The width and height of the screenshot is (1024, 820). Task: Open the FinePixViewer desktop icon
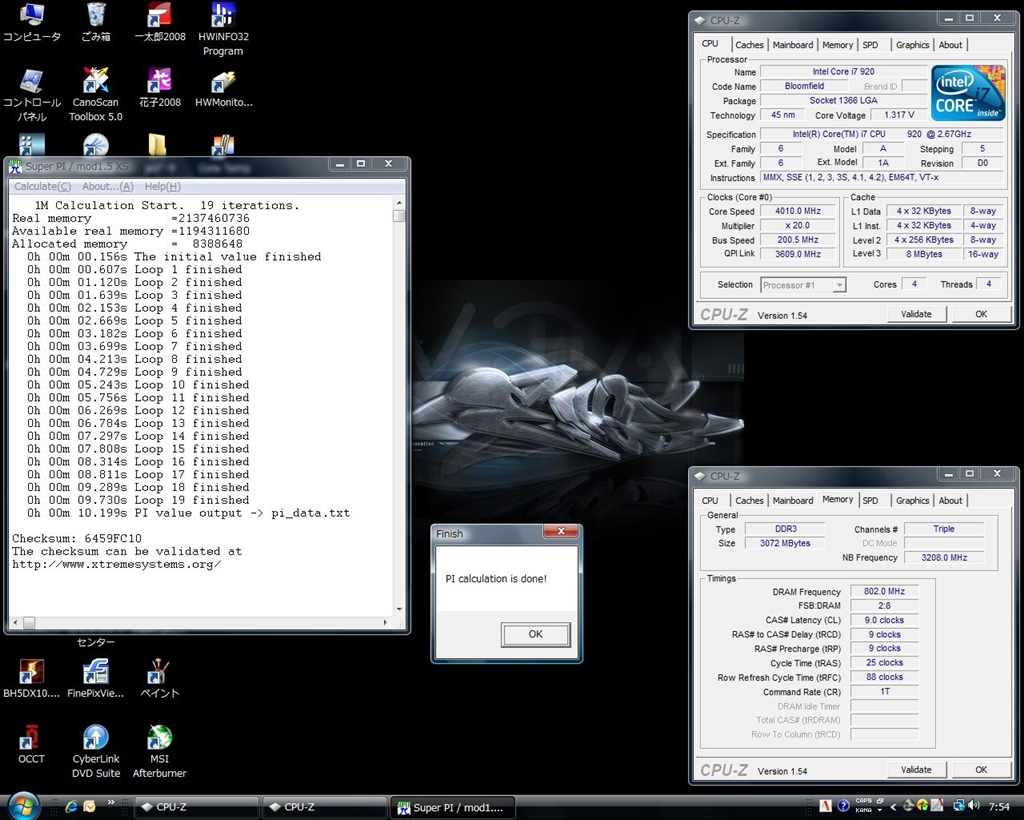(x=95, y=672)
